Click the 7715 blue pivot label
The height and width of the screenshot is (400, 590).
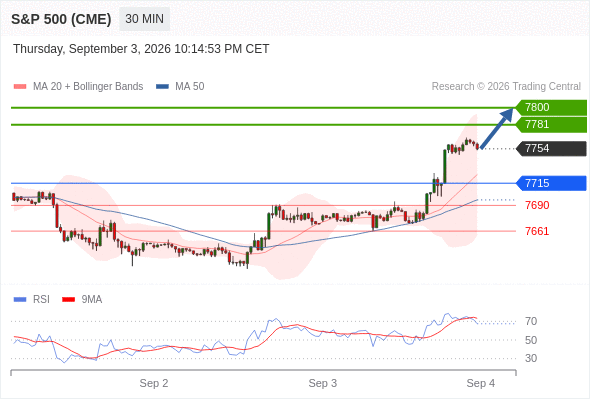pos(551,184)
